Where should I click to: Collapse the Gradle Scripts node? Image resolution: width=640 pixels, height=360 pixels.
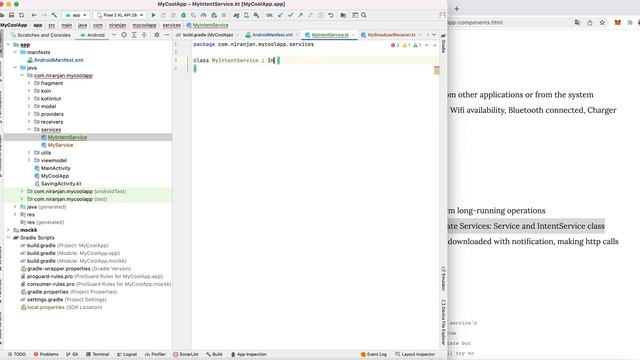pyautogui.click(x=8, y=238)
